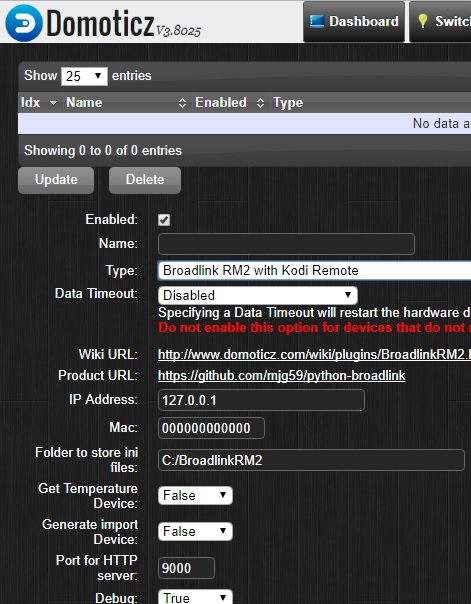Click the Port for HTTP server field
This screenshot has width=471, height=604.
(x=186, y=568)
